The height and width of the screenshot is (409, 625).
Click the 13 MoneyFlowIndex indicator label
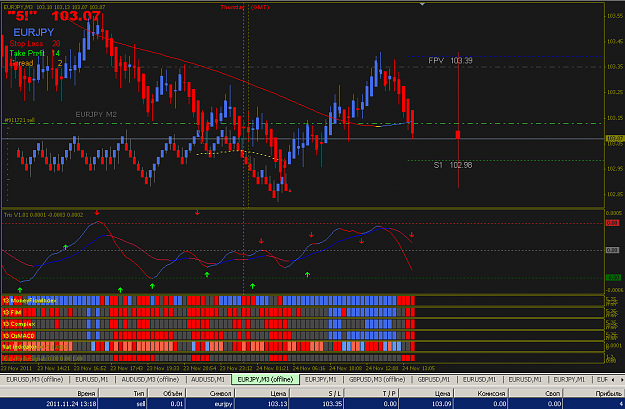pos(29,301)
